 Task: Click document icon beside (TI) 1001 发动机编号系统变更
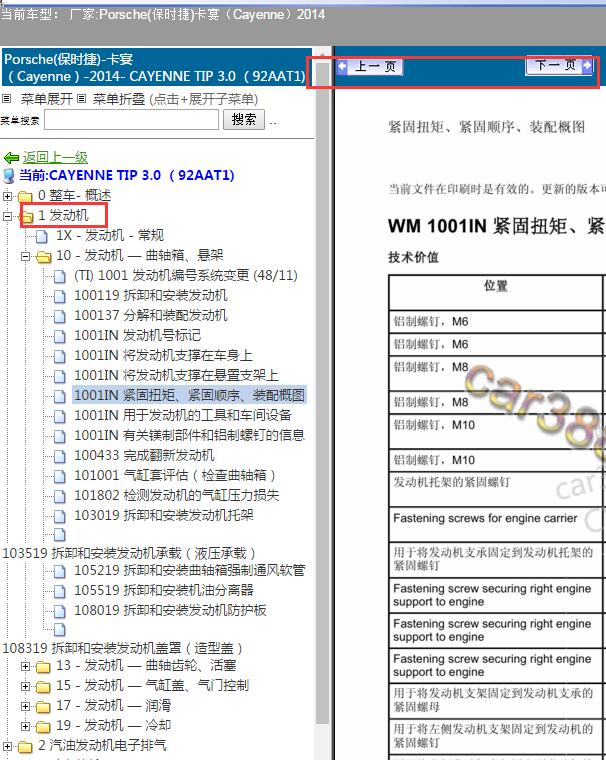[x=60, y=276]
